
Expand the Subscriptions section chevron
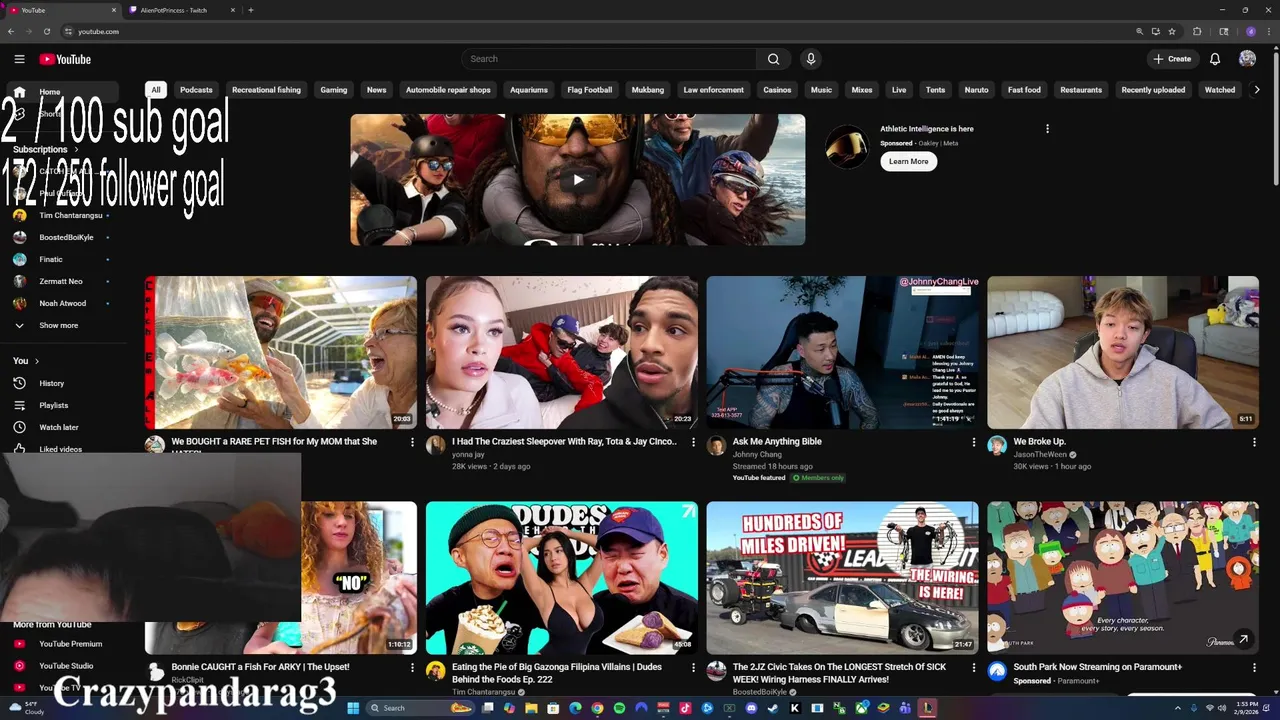(76, 150)
